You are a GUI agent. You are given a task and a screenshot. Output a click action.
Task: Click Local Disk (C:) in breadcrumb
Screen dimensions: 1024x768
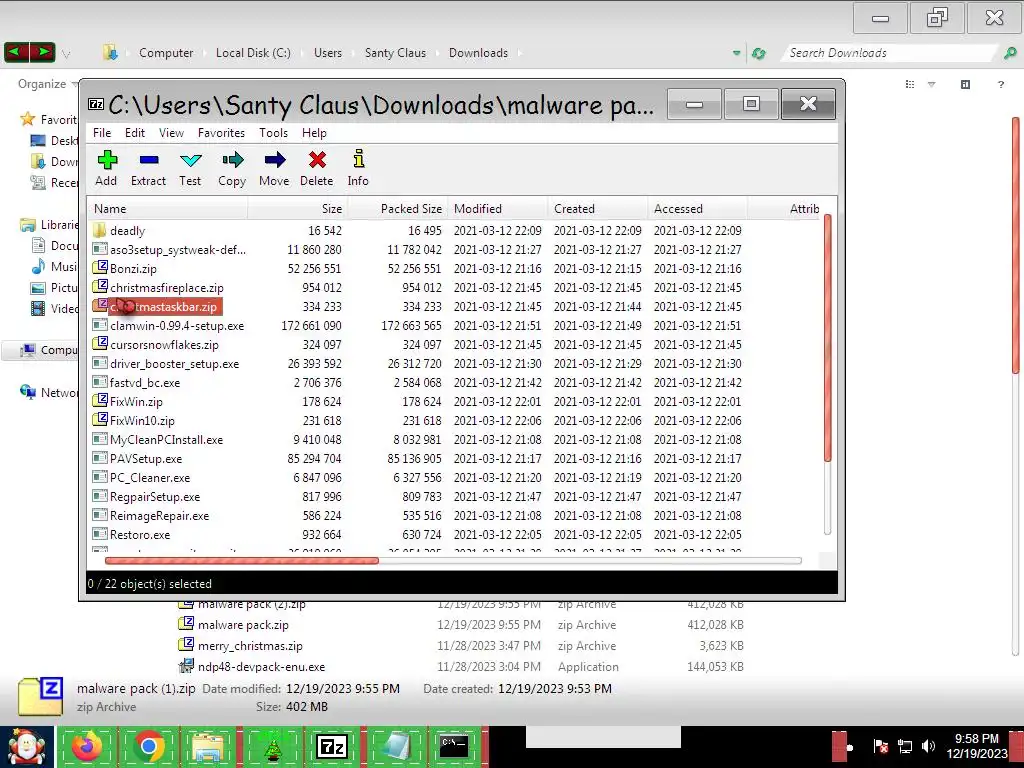[253, 53]
